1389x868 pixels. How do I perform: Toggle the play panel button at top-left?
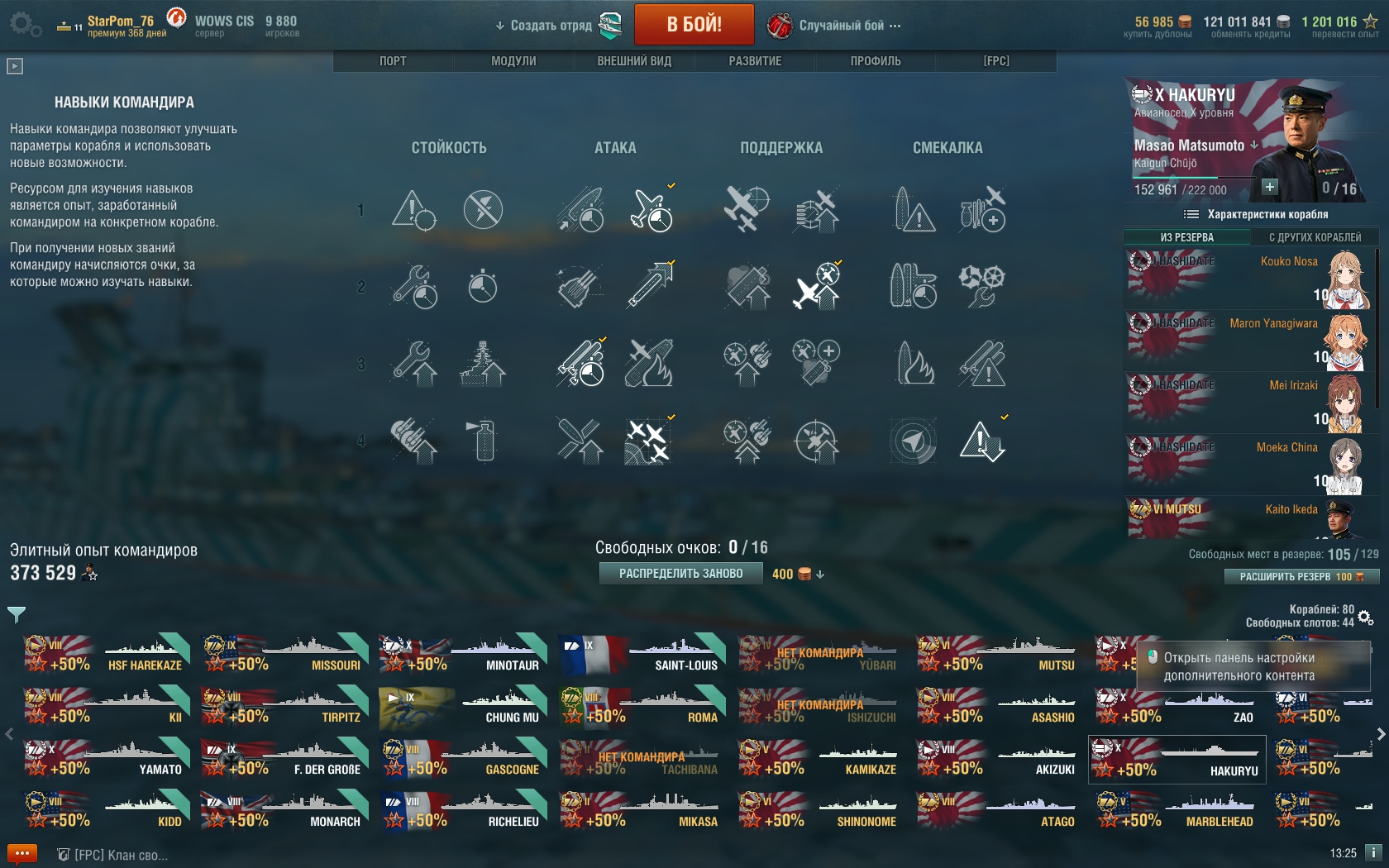tap(15, 66)
